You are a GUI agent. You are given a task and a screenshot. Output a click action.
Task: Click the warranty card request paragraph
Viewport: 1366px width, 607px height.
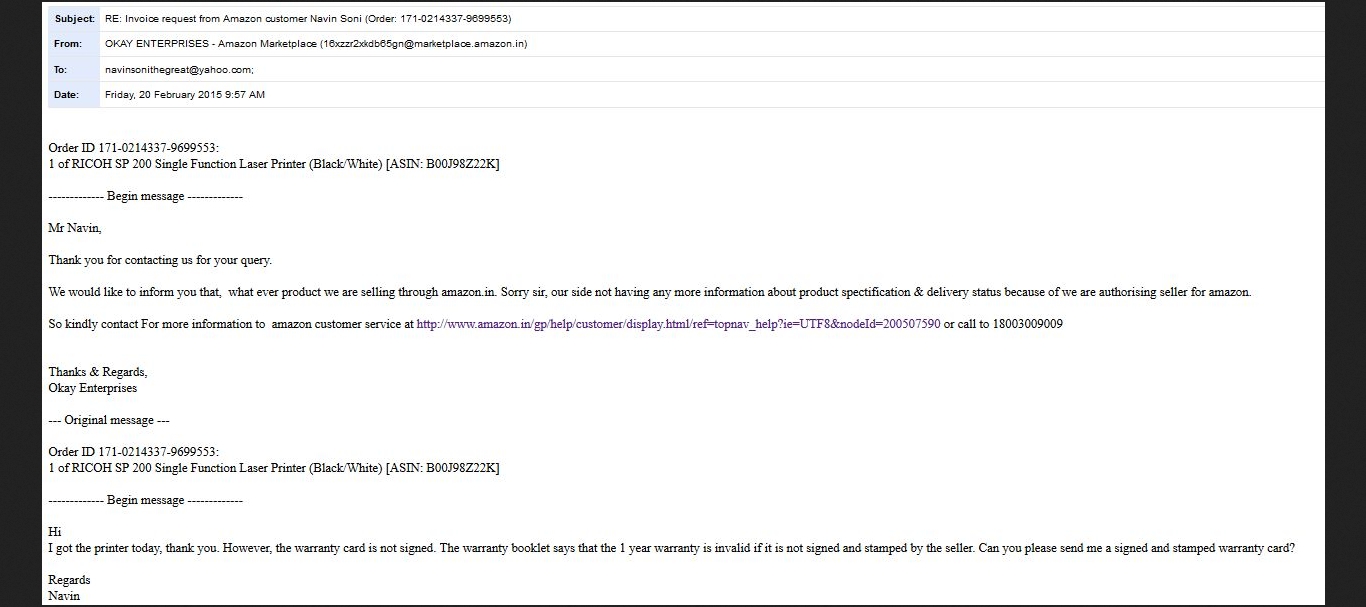(x=671, y=548)
